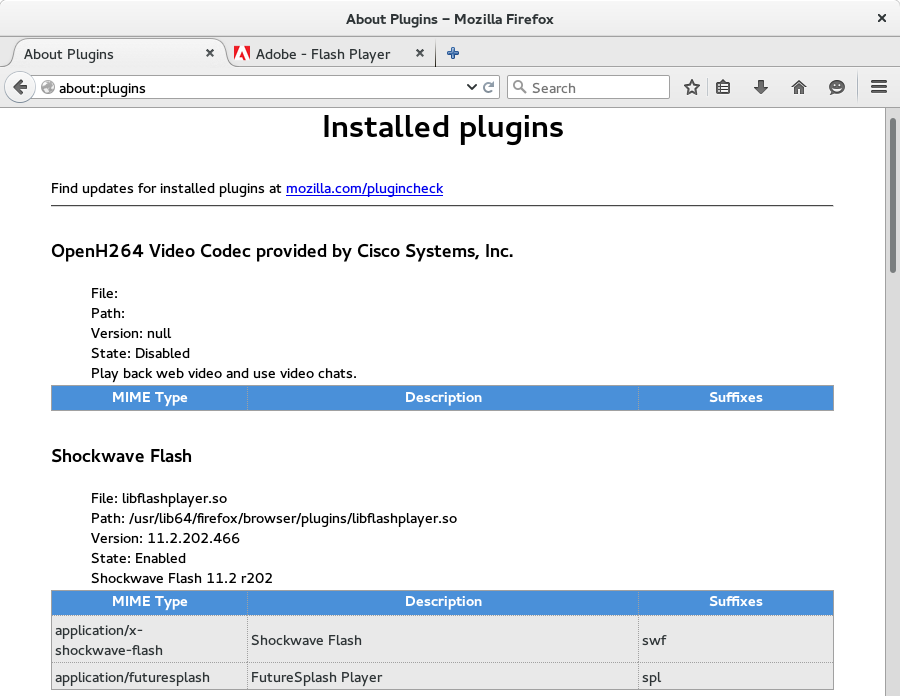Close the About Plugins tab
Screen dimensions: 900x696
(x=210, y=54)
